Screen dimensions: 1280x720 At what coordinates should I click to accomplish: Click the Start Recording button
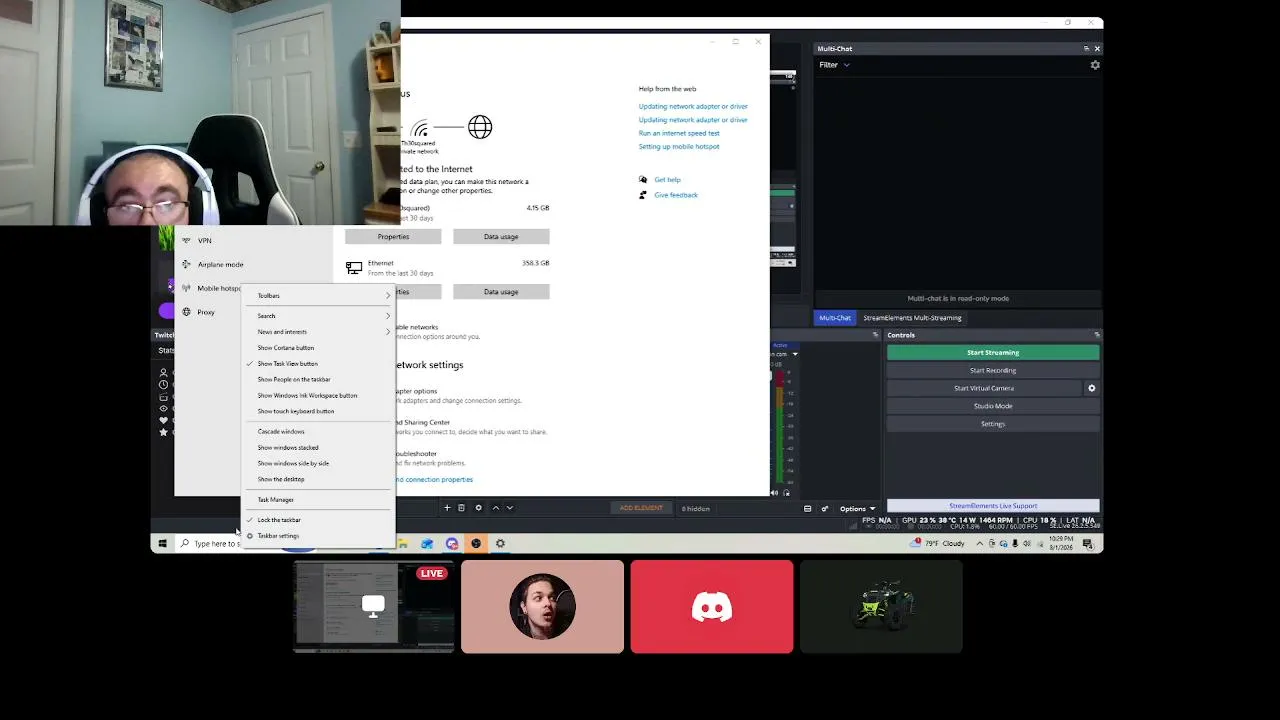click(993, 370)
